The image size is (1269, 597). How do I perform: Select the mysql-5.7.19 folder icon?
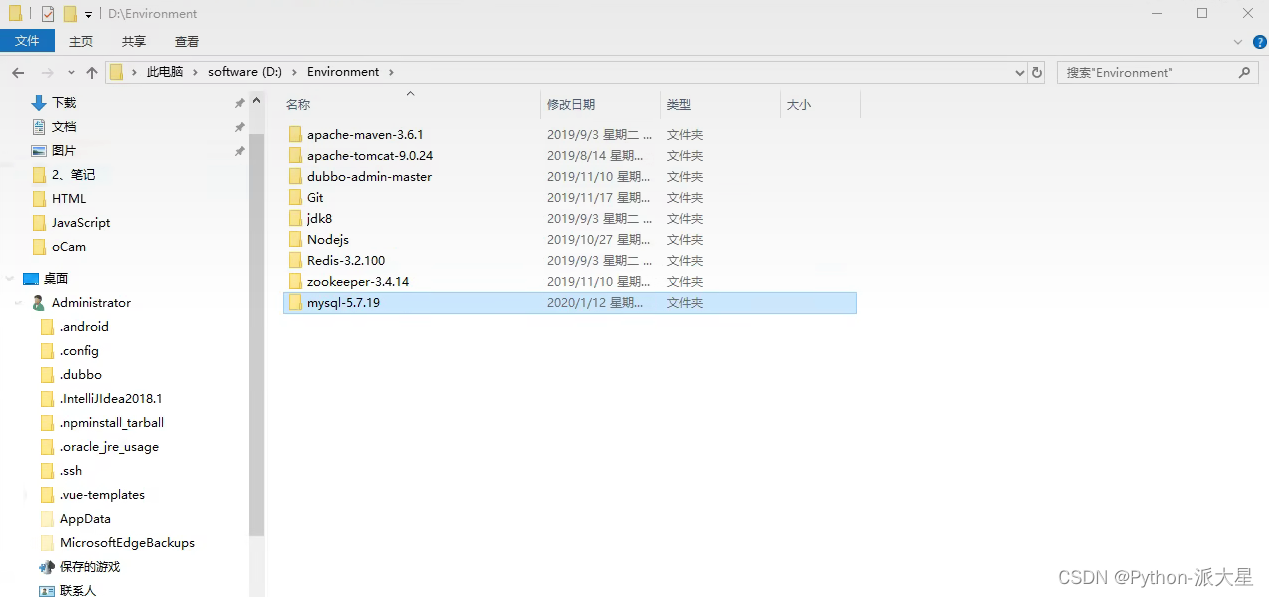295,302
